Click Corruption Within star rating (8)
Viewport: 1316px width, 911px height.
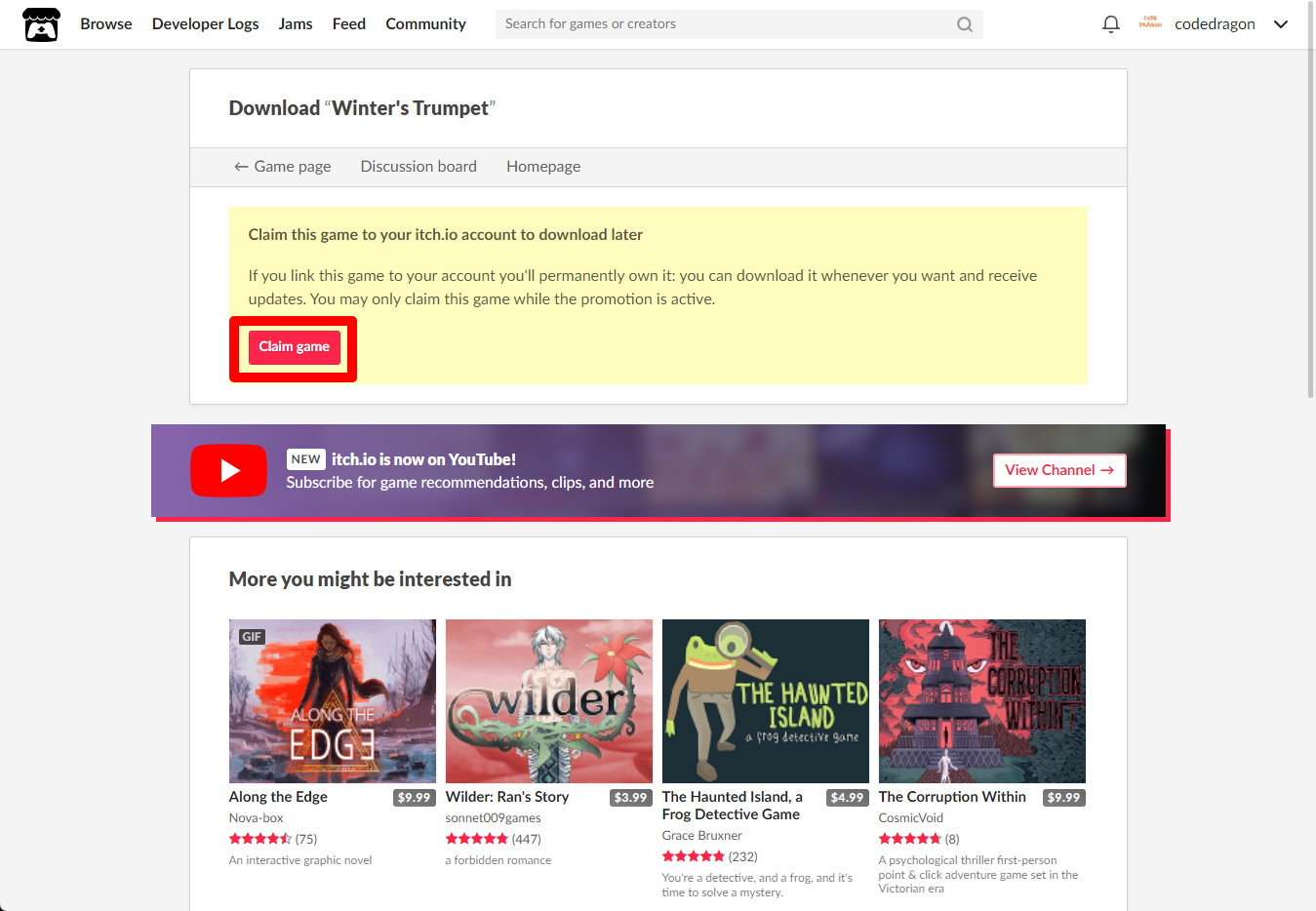pyautogui.click(x=919, y=839)
